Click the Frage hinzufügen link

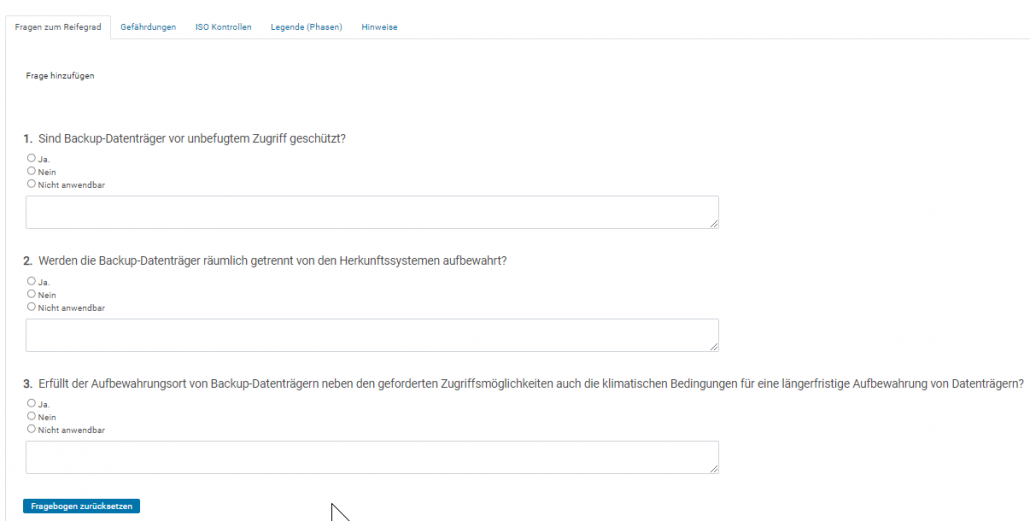click(60, 76)
